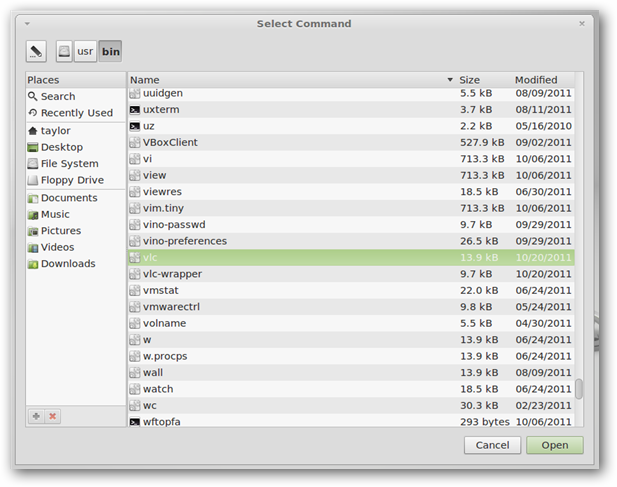Select the highlighted vlc file
The image size is (617, 487).
click(351, 258)
